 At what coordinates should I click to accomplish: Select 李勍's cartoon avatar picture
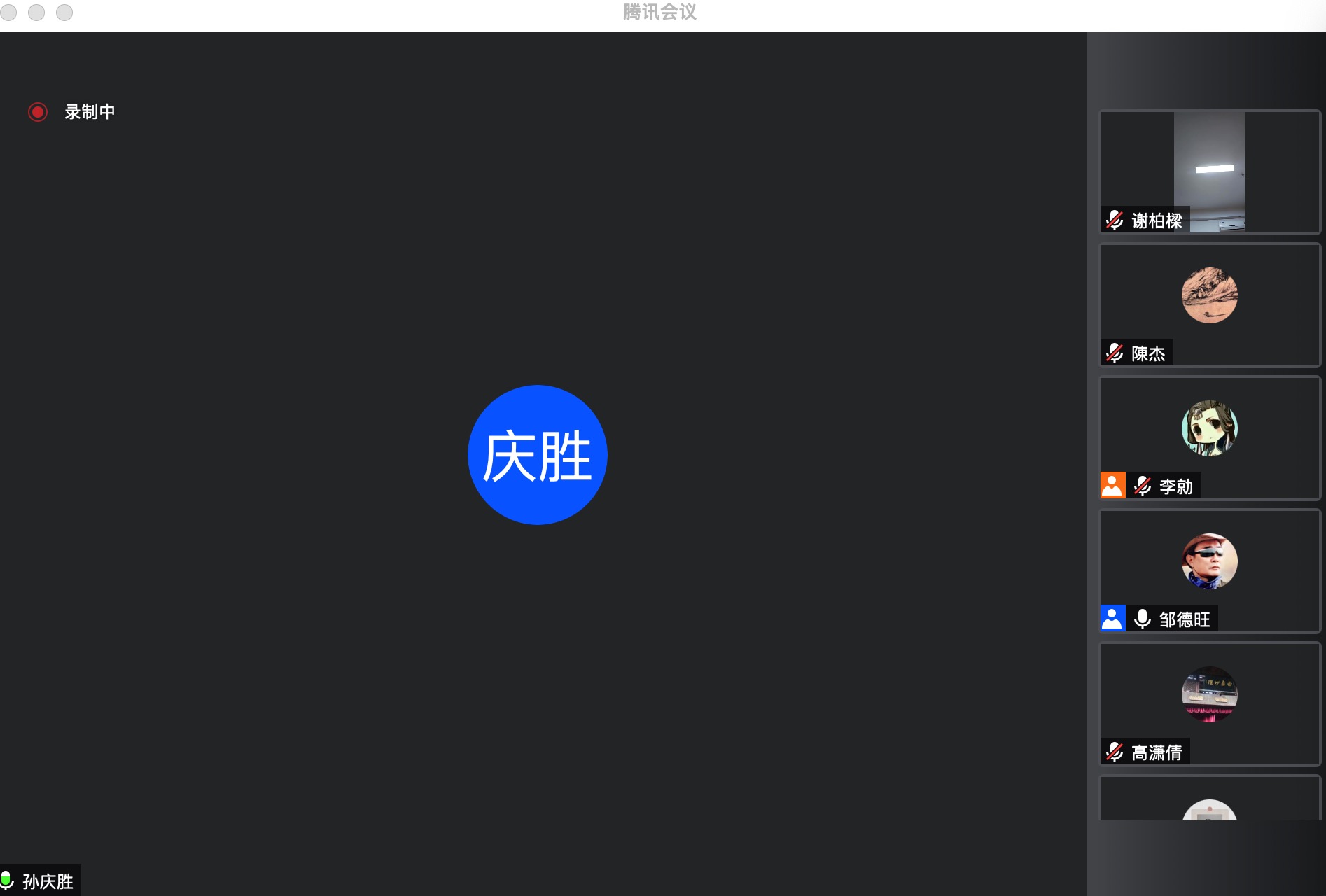point(1209,428)
